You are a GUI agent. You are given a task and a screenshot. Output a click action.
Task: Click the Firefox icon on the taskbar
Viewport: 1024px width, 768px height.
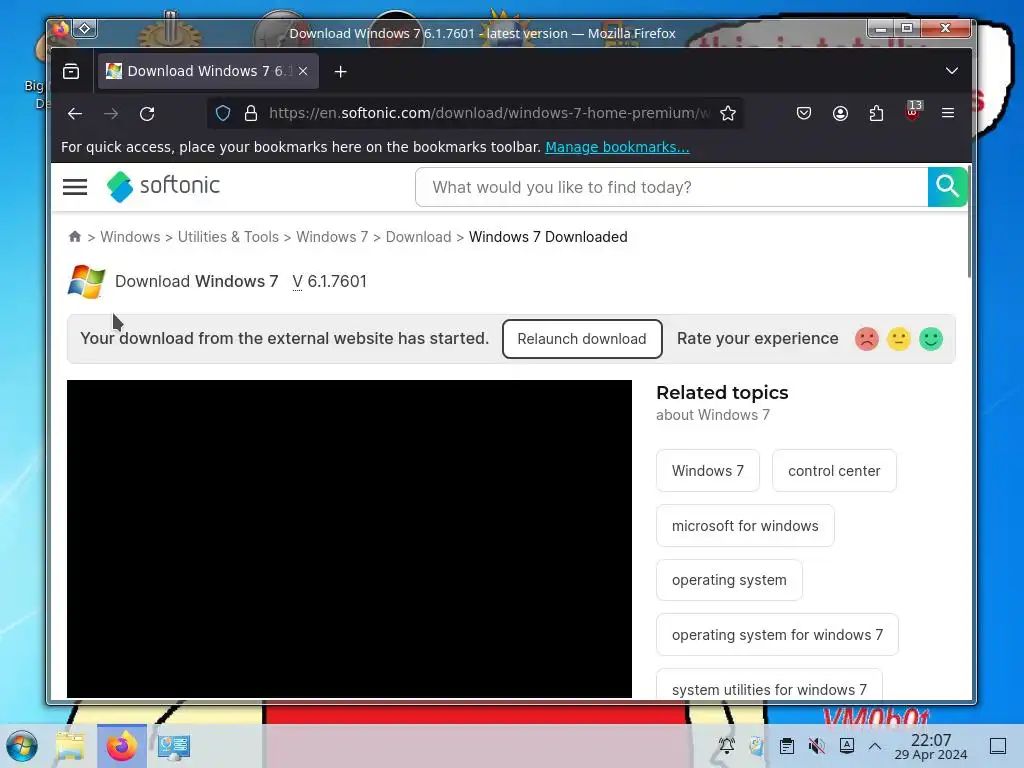121,746
